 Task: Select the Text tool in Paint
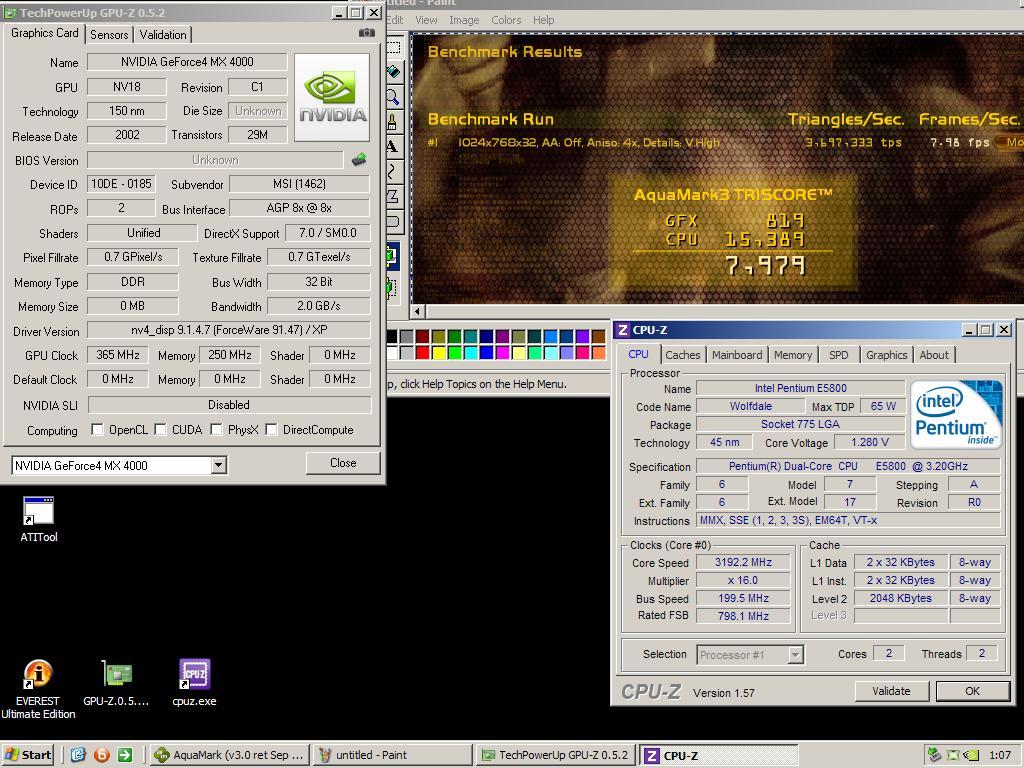click(x=394, y=146)
